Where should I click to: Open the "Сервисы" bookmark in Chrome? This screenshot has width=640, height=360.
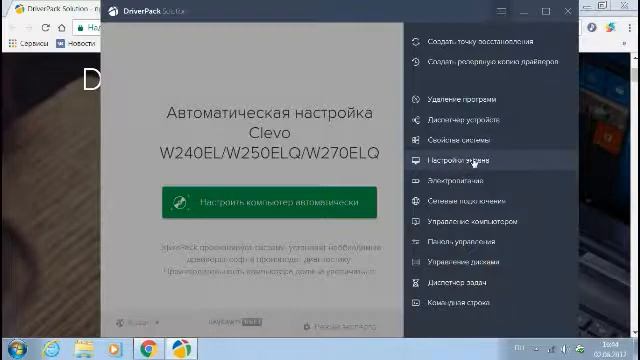click(x=29, y=43)
